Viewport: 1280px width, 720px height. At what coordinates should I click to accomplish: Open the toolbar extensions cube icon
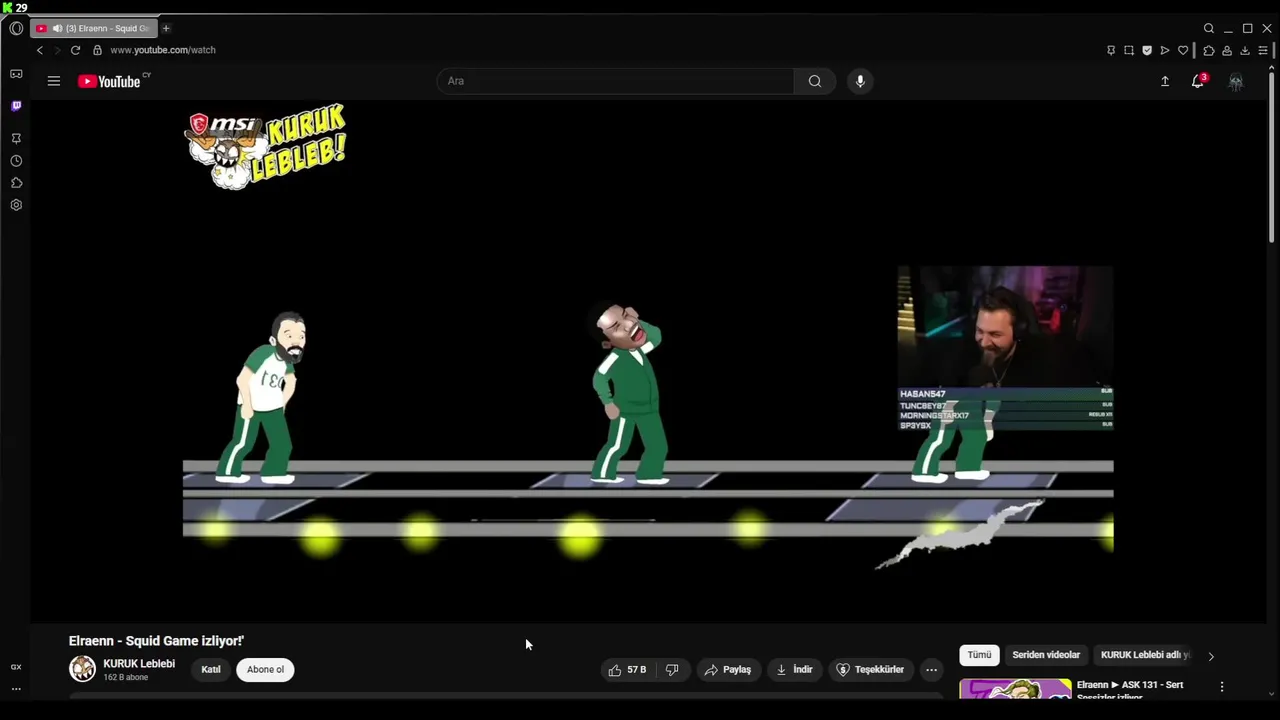point(1209,50)
